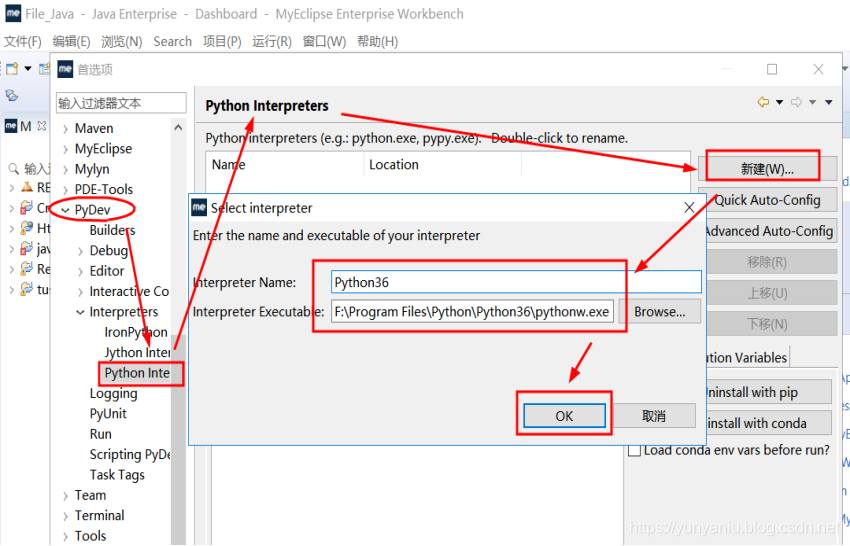Image resolution: width=850 pixels, height=546 pixels.
Task: Collapse the PyDev tree node
Action: 65,210
